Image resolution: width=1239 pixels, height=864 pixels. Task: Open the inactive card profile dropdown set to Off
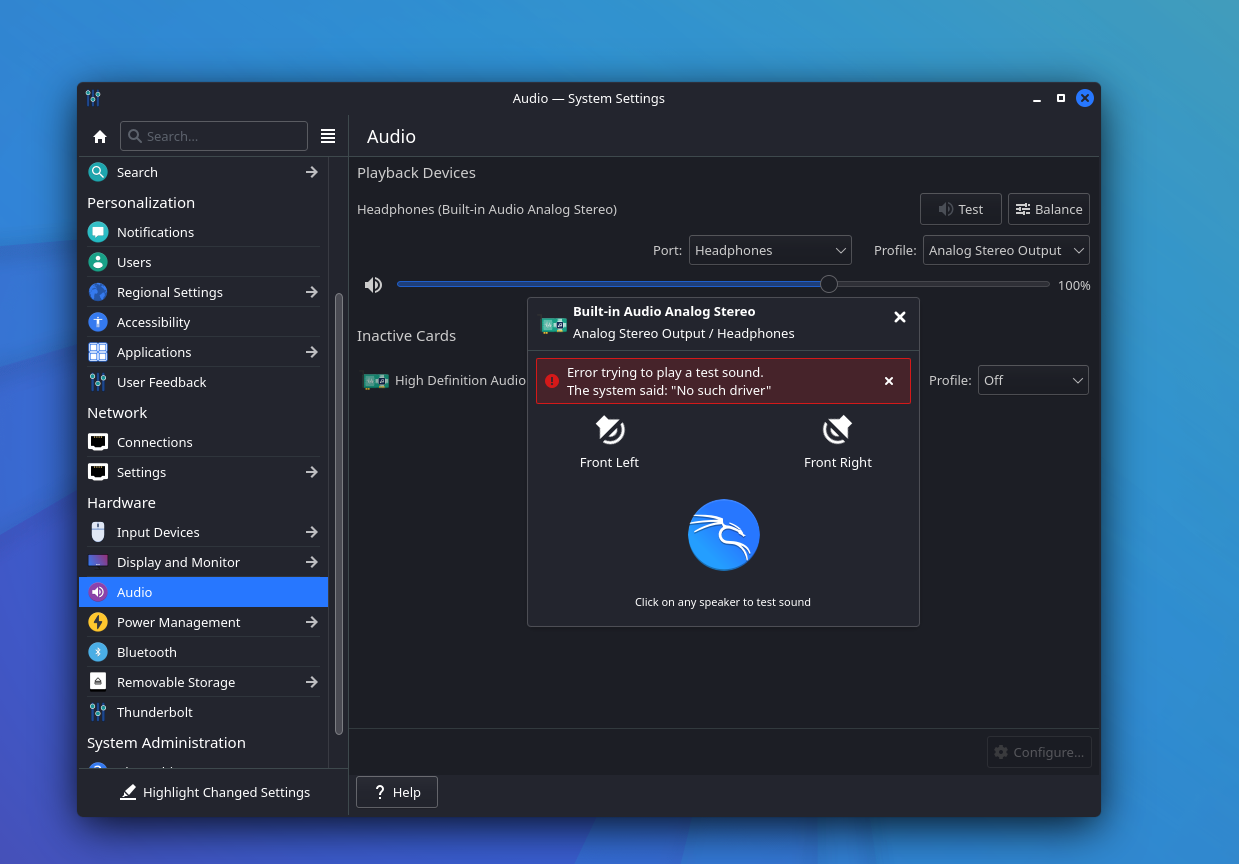(1033, 380)
